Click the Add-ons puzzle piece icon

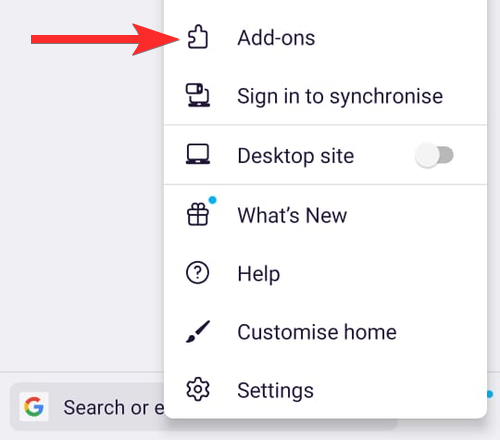pyautogui.click(x=198, y=37)
